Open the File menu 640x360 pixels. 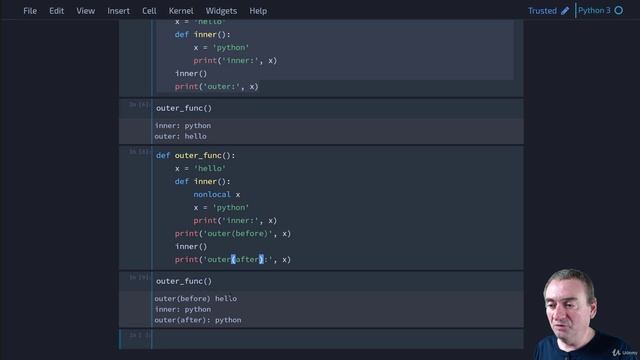click(x=30, y=11)
